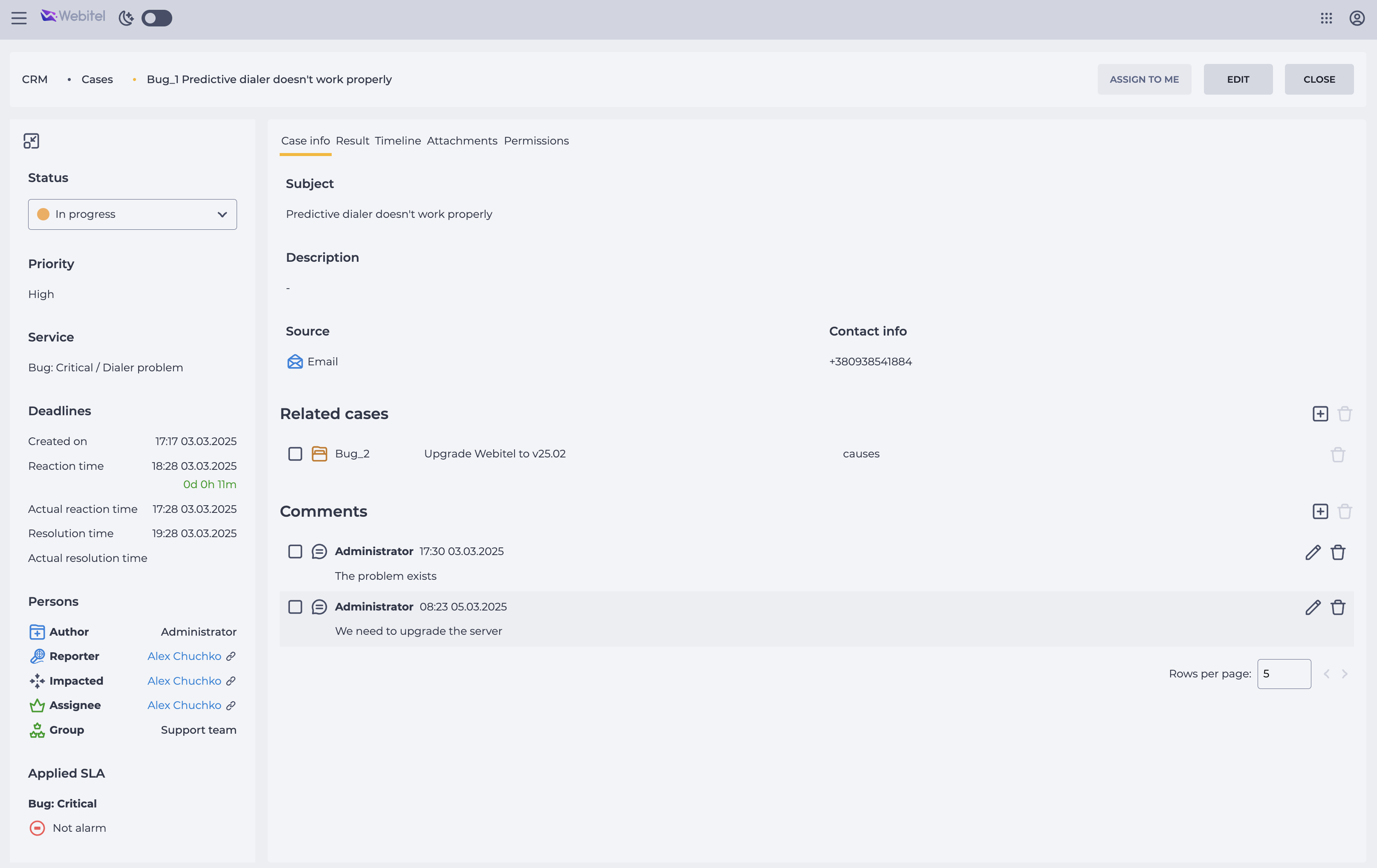Open Assignee Alex Chuchko contact link
The image size is (1377, 868).
184,705
